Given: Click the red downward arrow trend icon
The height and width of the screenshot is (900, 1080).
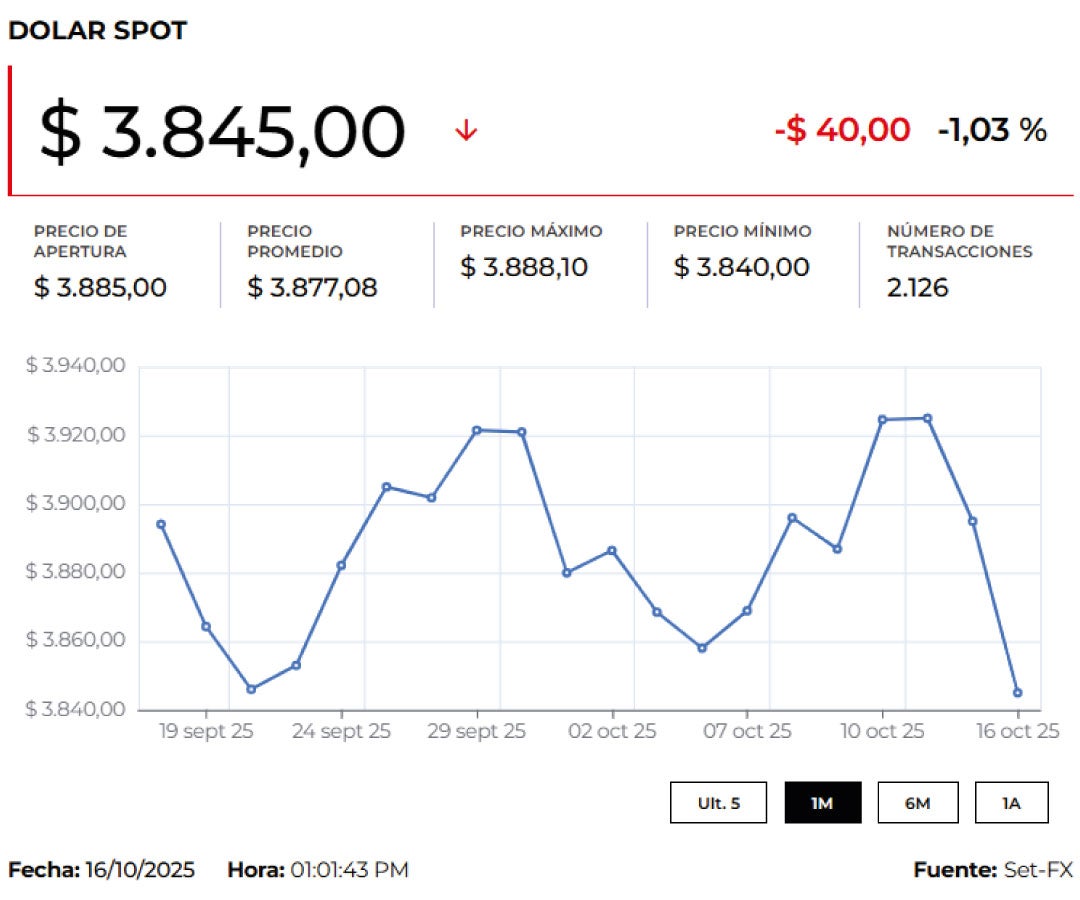Looking at the screenshot, I should pos(466,131).
